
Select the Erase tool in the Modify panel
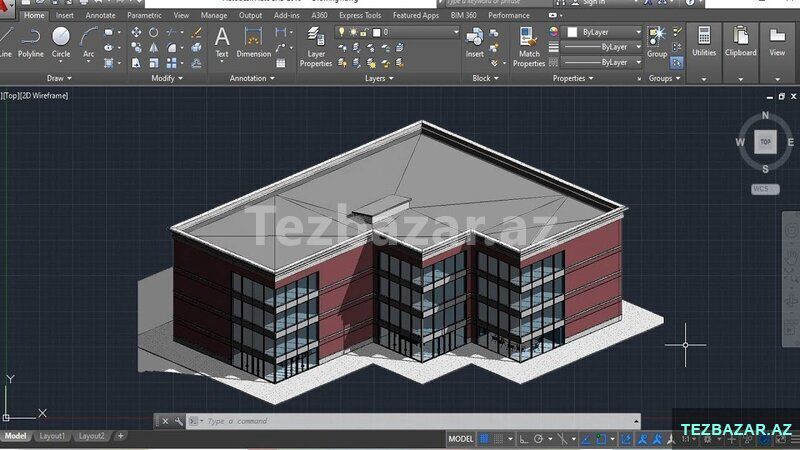[196, 33]
